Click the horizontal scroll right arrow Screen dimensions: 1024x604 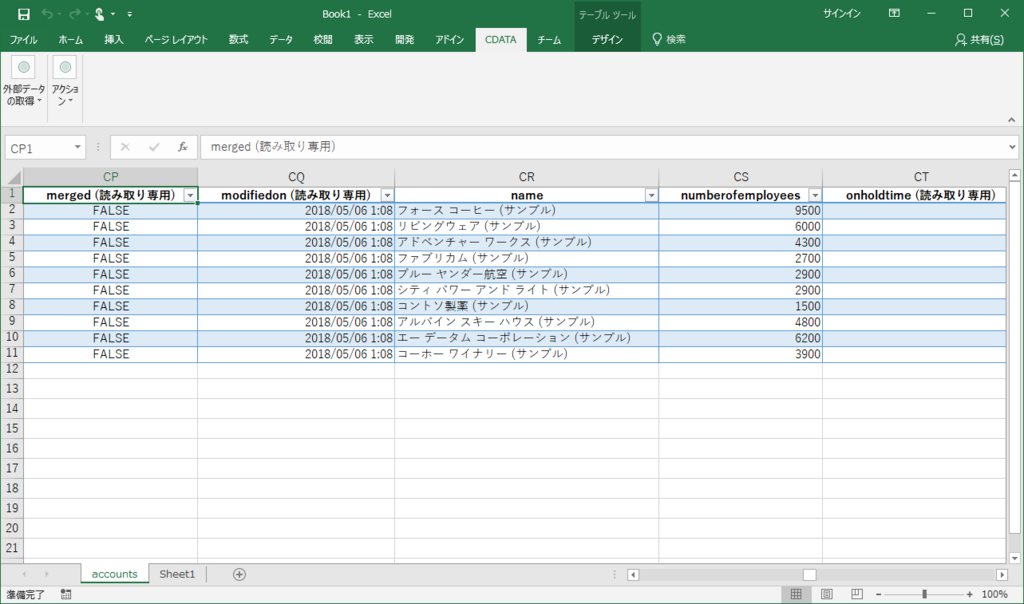(x=1002, y=575)
